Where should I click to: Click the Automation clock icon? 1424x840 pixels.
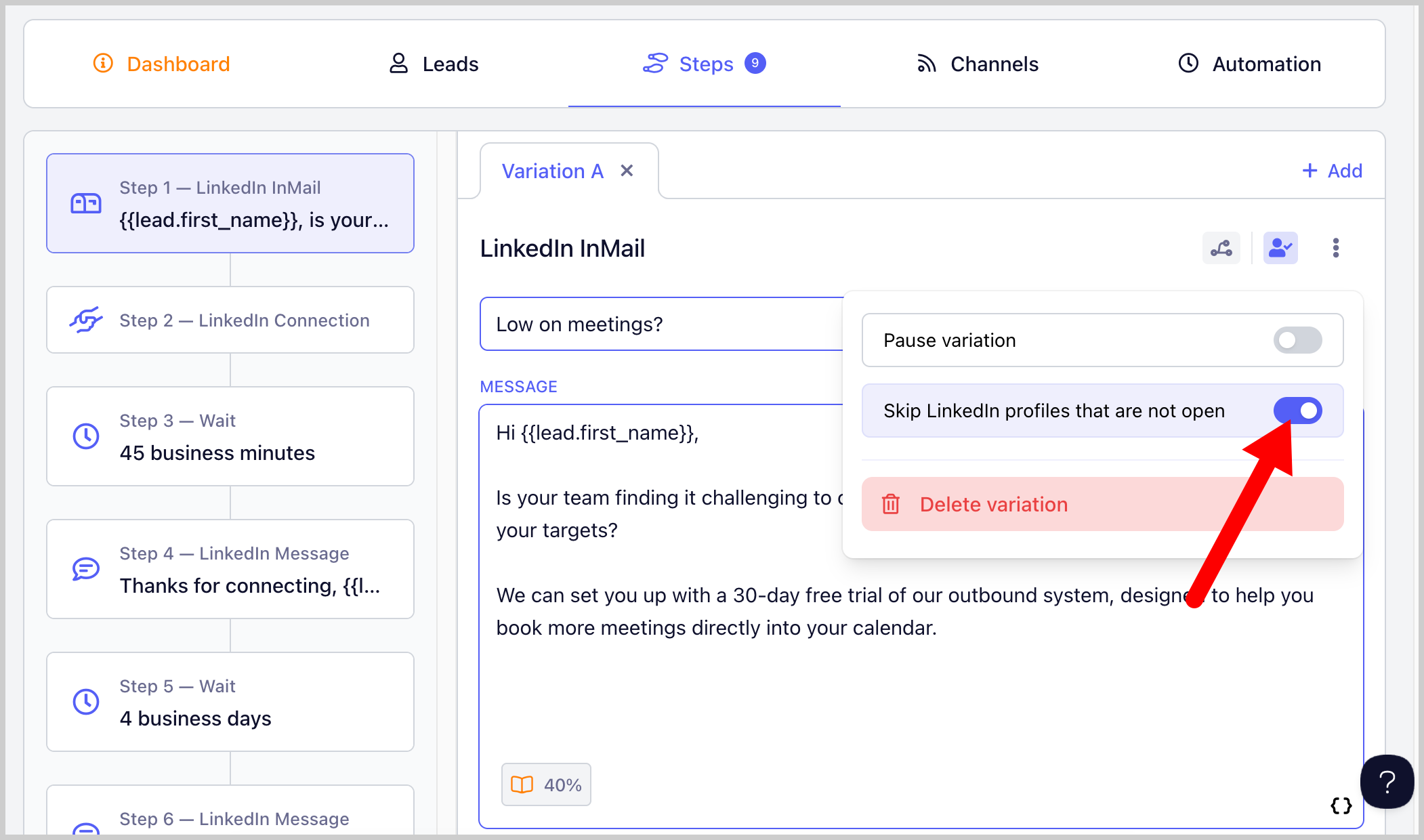tap(1188, 63)
